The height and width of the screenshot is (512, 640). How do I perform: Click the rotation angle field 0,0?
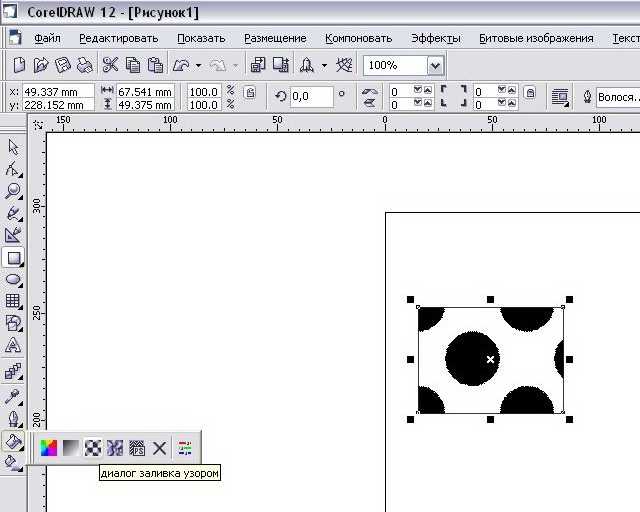(311, 97)
